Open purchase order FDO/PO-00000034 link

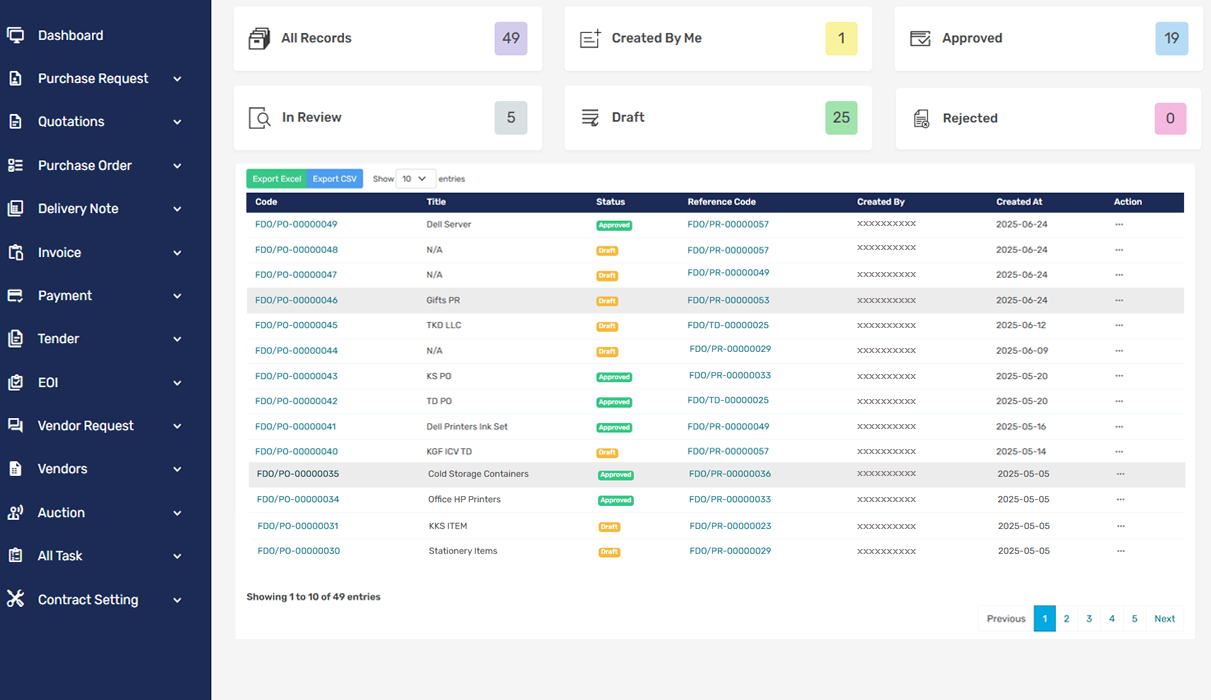point(298,499)
